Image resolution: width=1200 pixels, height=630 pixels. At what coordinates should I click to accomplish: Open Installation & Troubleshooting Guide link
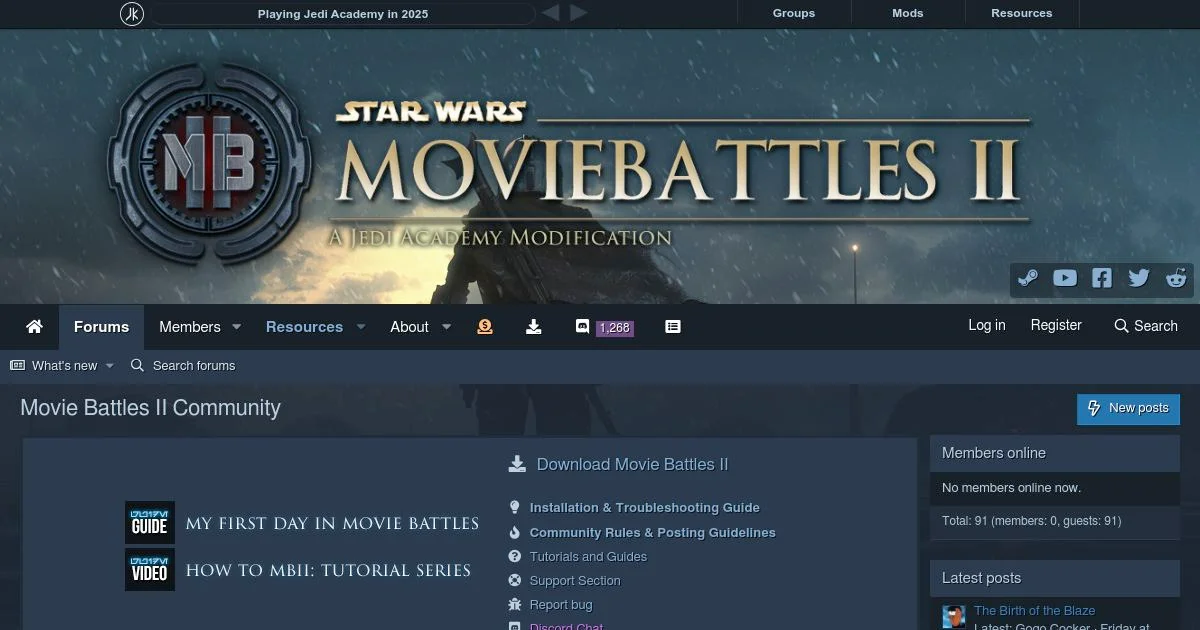point(645,508)
